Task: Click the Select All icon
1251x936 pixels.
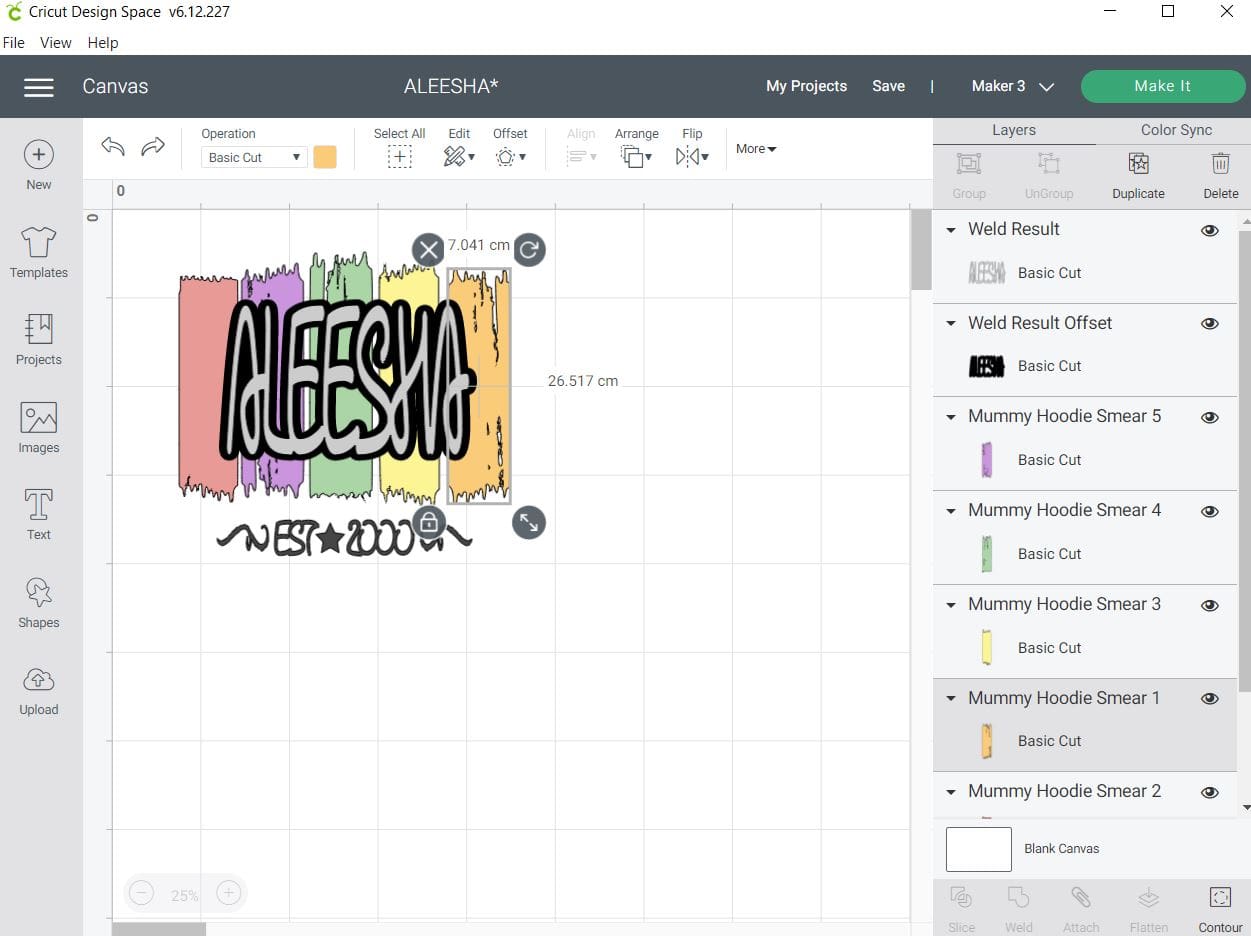Action: [x=400, y=157]
